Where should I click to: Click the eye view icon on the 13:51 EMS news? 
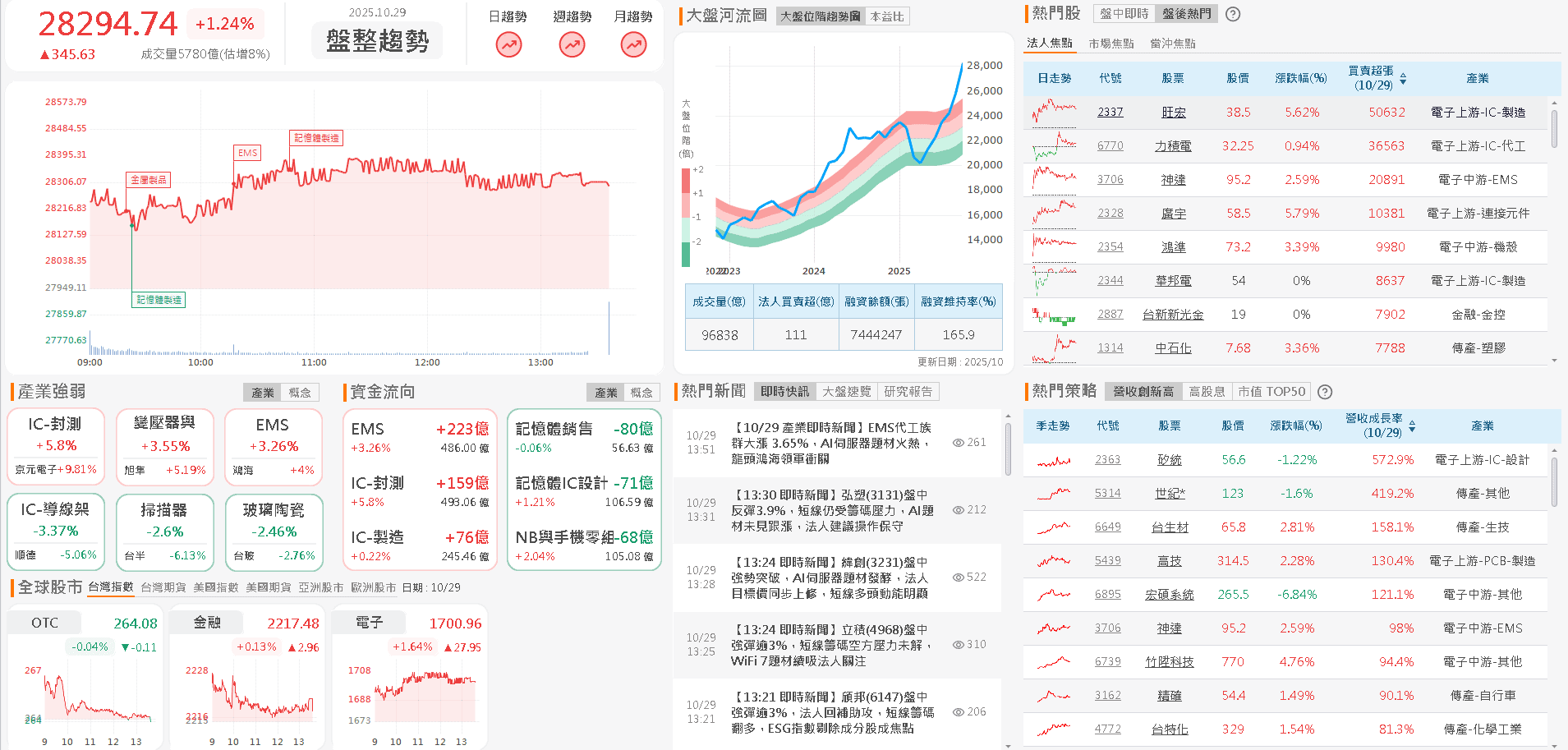[x=957, y=442]
